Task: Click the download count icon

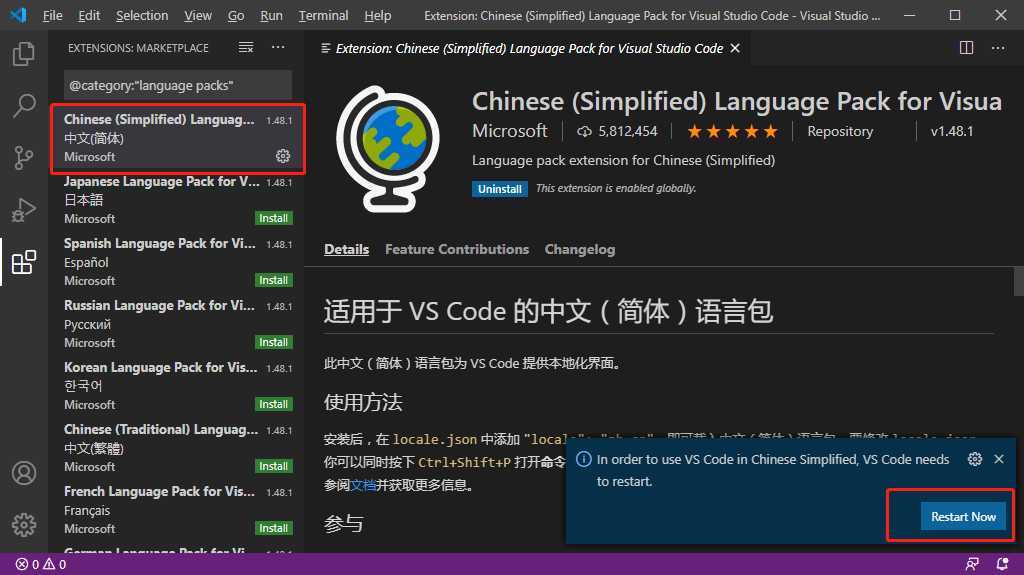Action: (x=584, y=131)
